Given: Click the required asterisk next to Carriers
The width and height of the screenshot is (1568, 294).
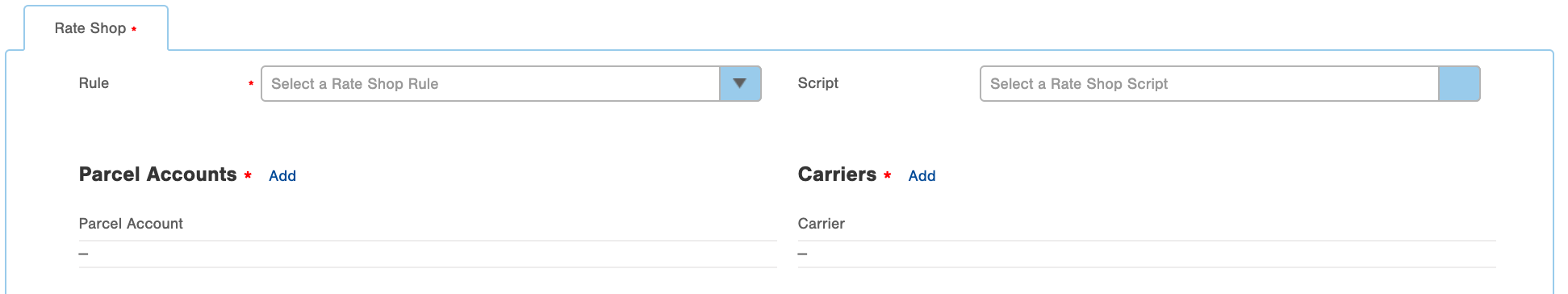Looking at the screenshot, I should coord(888,175).
